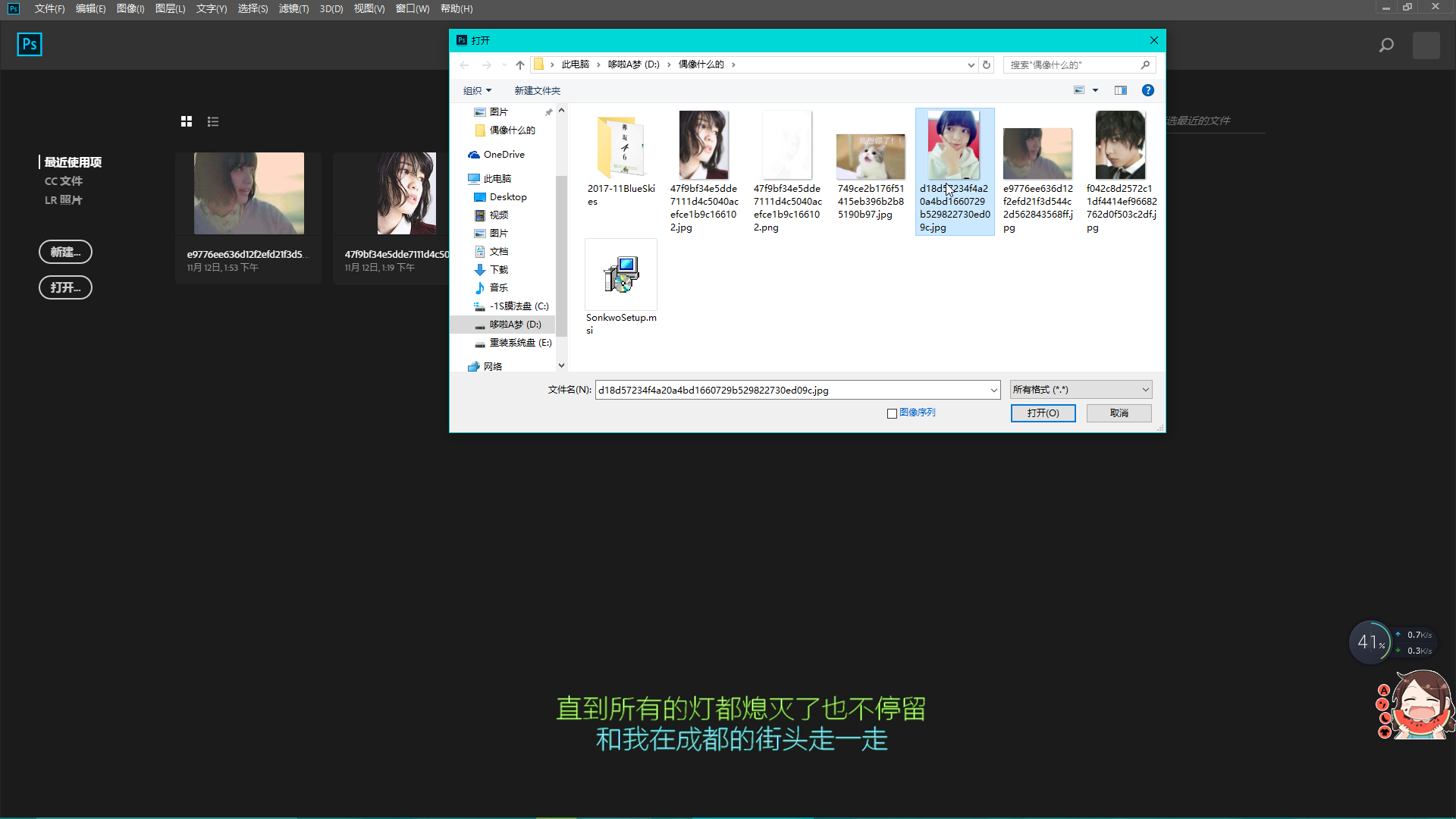Toggle the preview pane icon
1456x819 pixels.
pyautogui.click(x=1120, y=90)
